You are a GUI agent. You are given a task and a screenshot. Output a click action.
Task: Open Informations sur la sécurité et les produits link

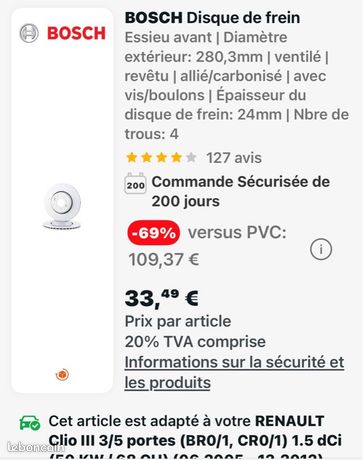(x=234, y=372)
